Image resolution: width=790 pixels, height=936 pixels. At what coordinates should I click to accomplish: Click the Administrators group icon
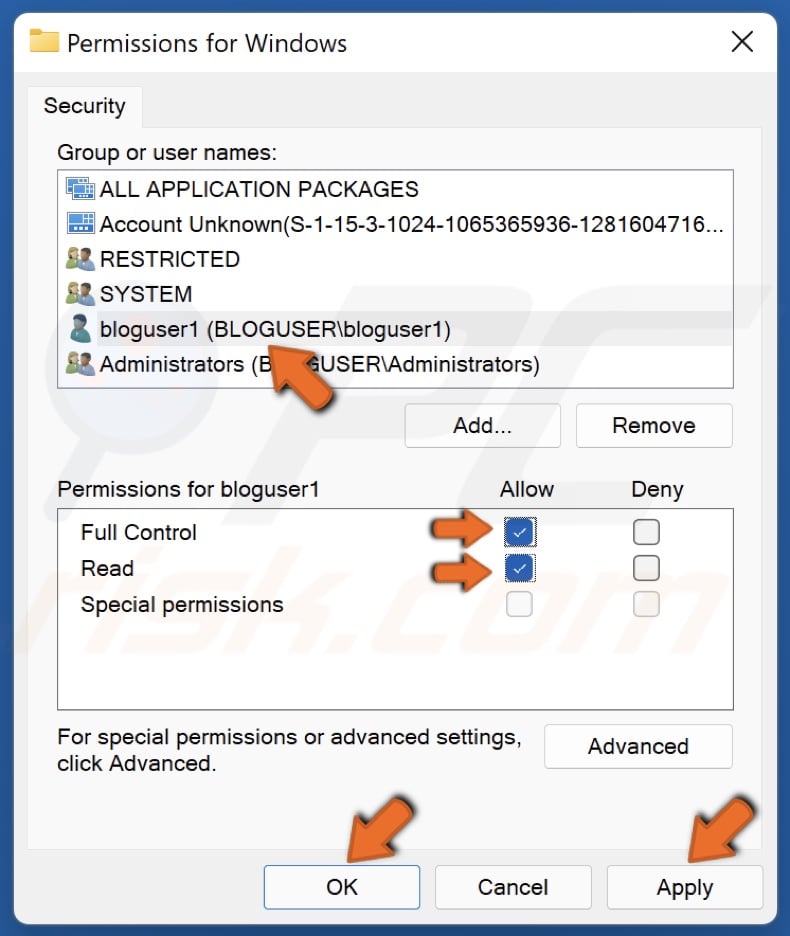pyautogui.click(x=78, y=364)
